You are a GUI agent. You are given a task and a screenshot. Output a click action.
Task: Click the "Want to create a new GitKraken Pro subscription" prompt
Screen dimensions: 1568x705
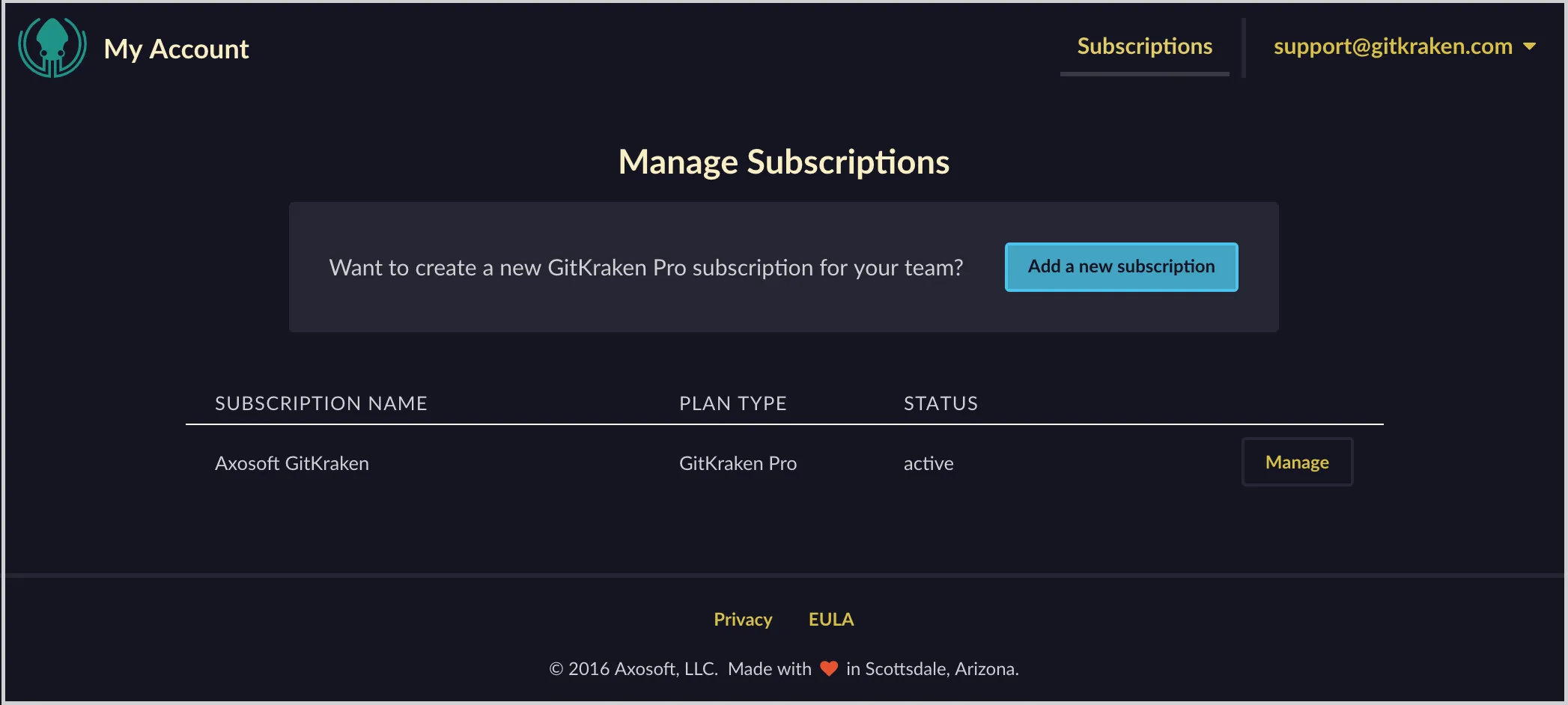(x=645, y=268)
